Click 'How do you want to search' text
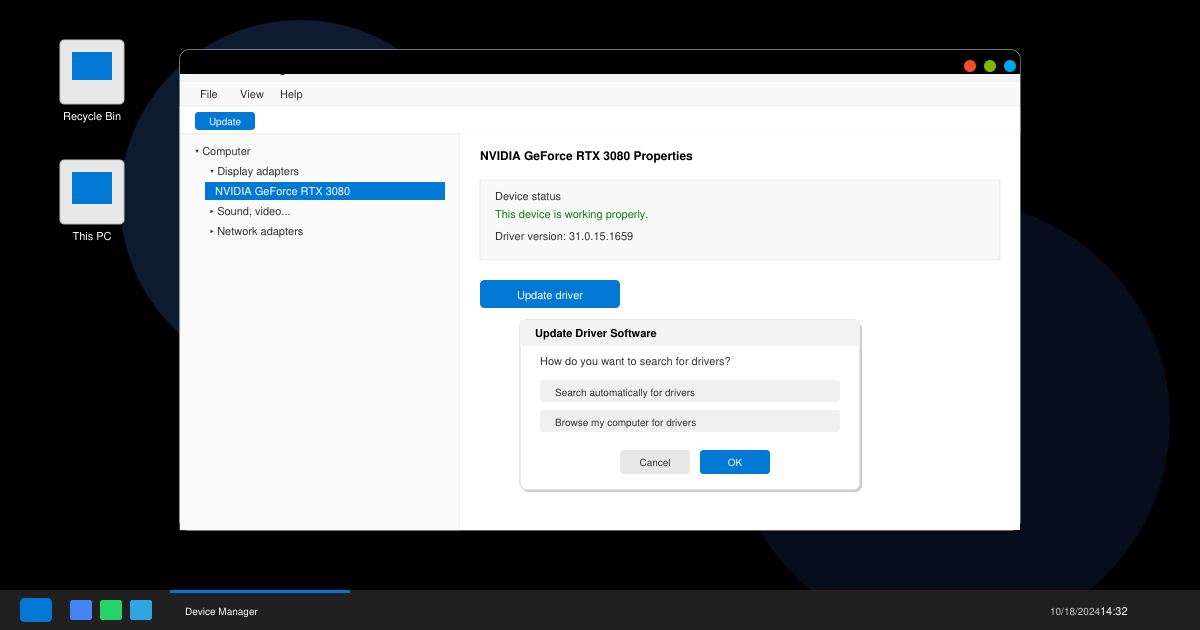The width and height of the screenshot is (1200, 630). (635, 361)
